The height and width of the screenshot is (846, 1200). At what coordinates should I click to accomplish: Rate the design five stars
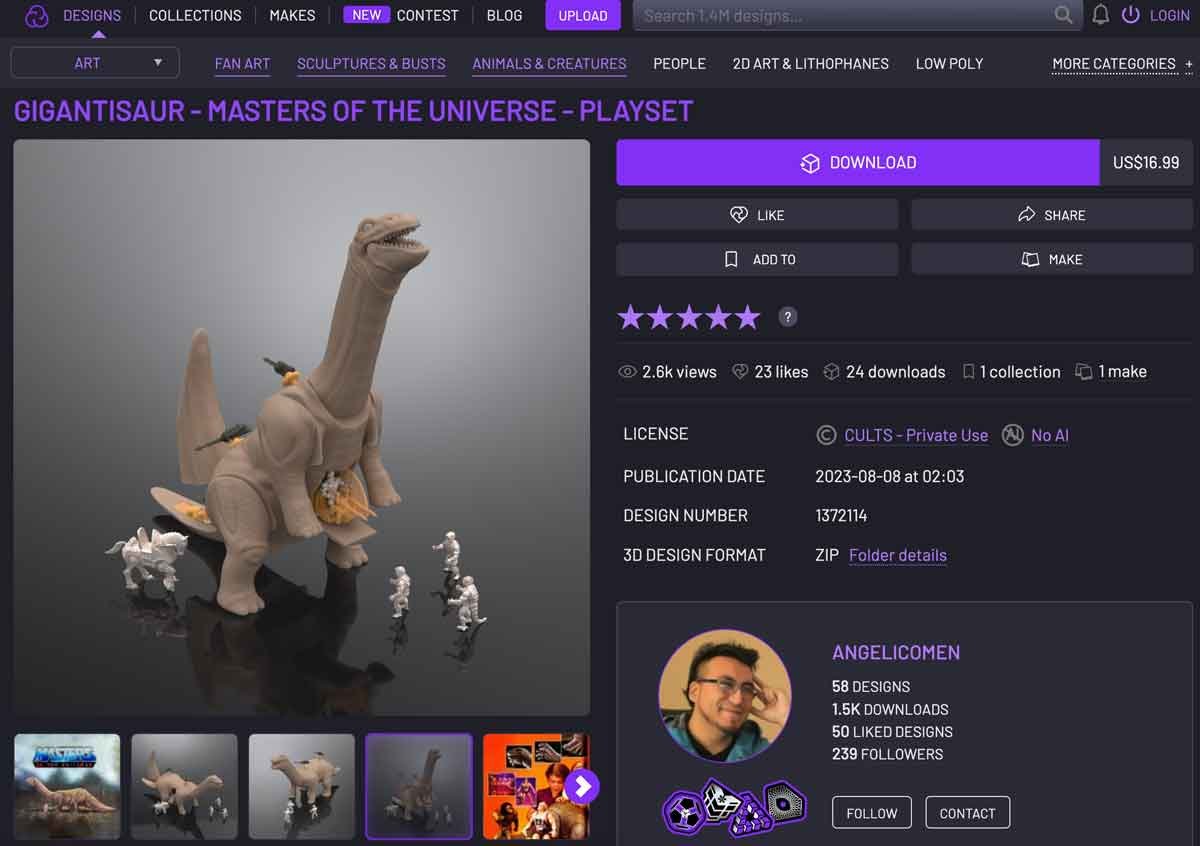point(747,316)
